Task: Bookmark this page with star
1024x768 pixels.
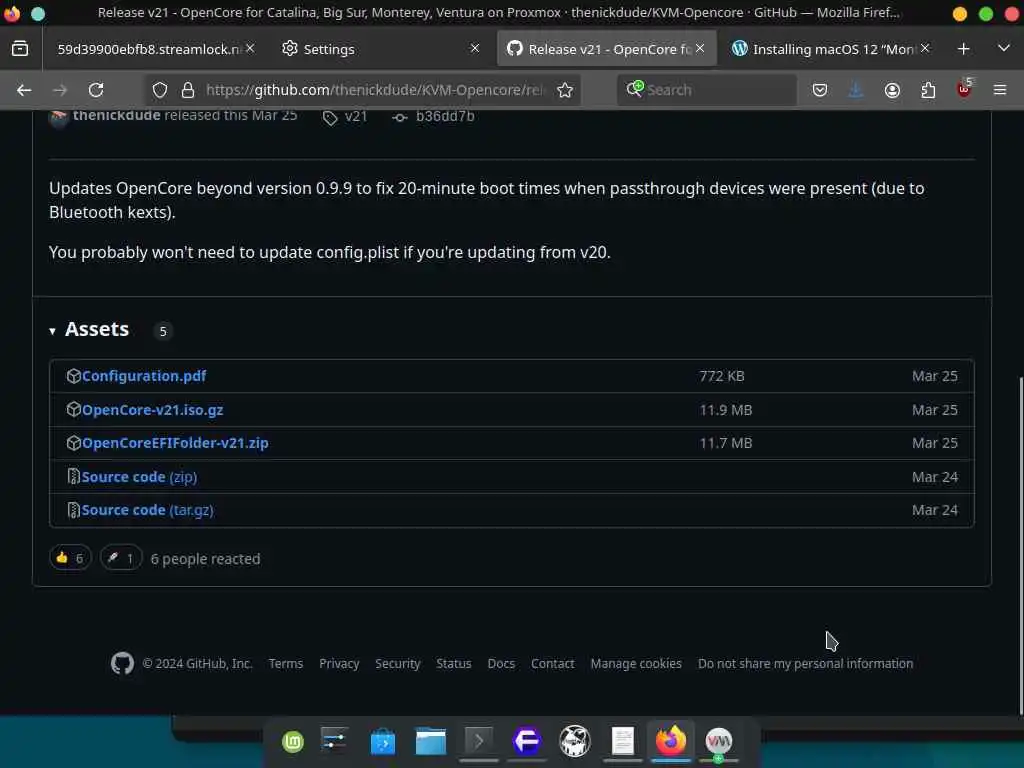Action: 565,90
